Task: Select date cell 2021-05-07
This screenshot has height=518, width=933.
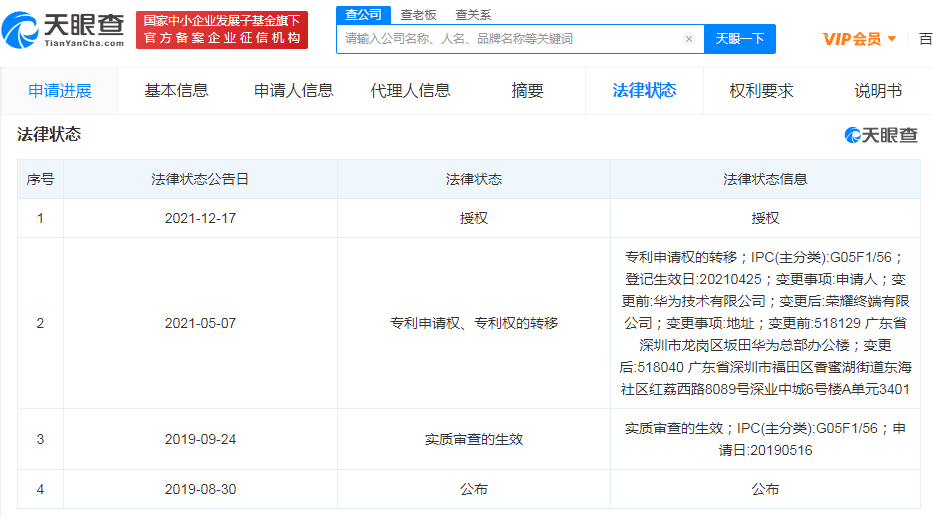Action: [x=201, y=323]
